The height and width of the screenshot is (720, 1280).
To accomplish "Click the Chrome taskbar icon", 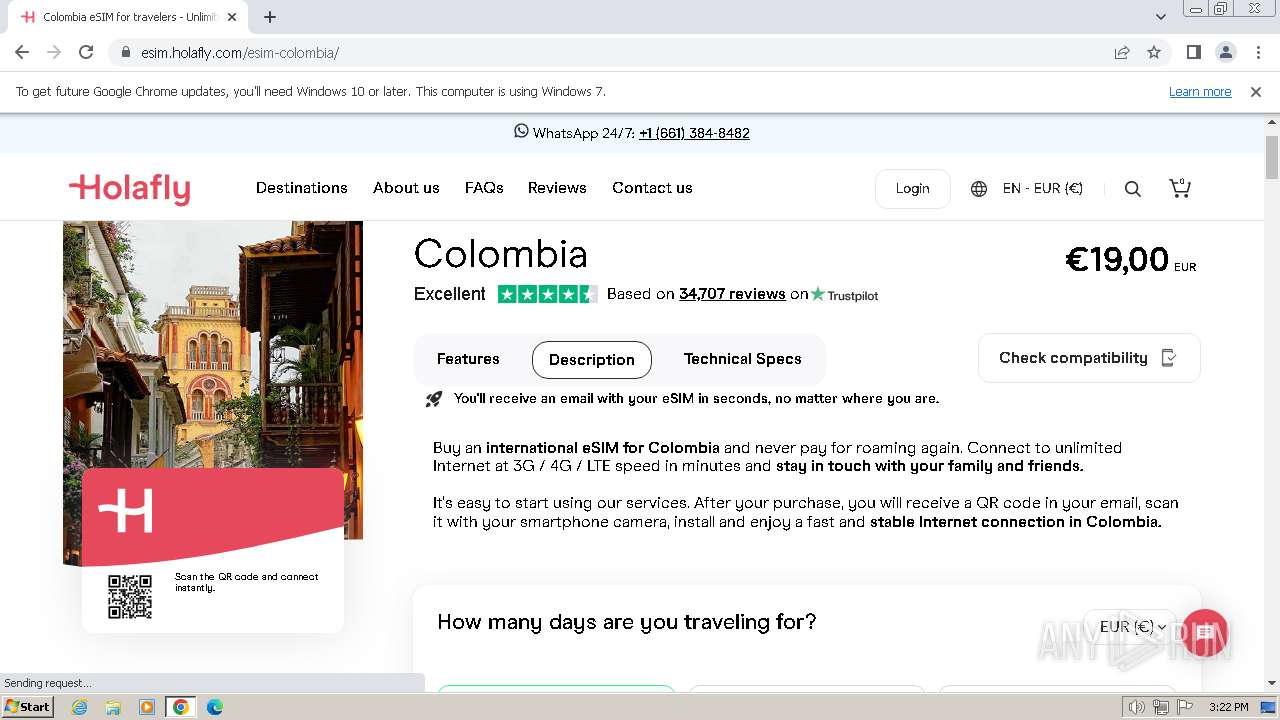I will pos(181,707).
